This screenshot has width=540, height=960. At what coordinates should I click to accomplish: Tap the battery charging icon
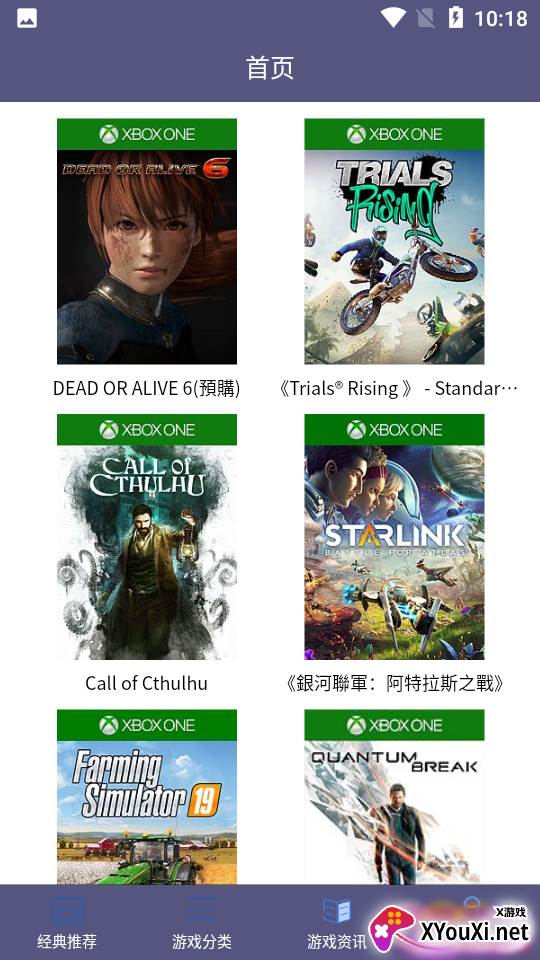(x=456, y=18)
